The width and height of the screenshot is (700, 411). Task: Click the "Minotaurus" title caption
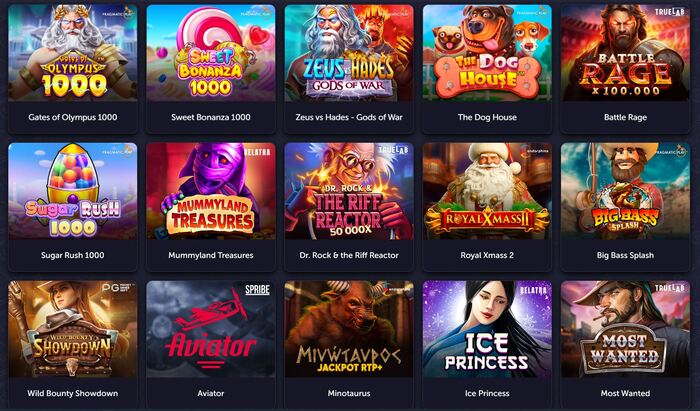[x=349, y=393]
